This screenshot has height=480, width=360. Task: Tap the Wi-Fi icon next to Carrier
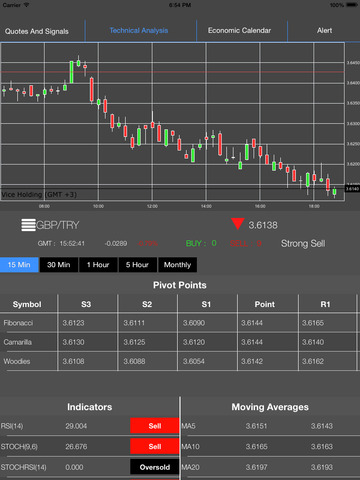pyautogui.click(x=26, y=5)
